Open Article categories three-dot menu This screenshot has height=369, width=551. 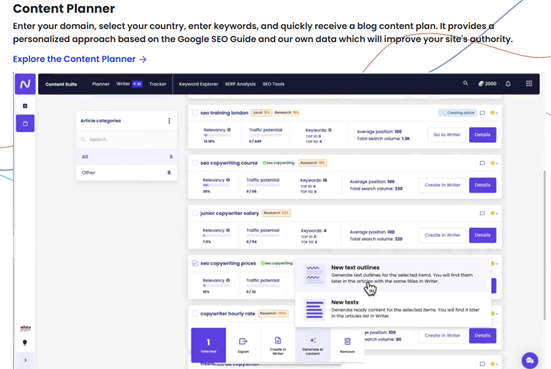(169, 121)
